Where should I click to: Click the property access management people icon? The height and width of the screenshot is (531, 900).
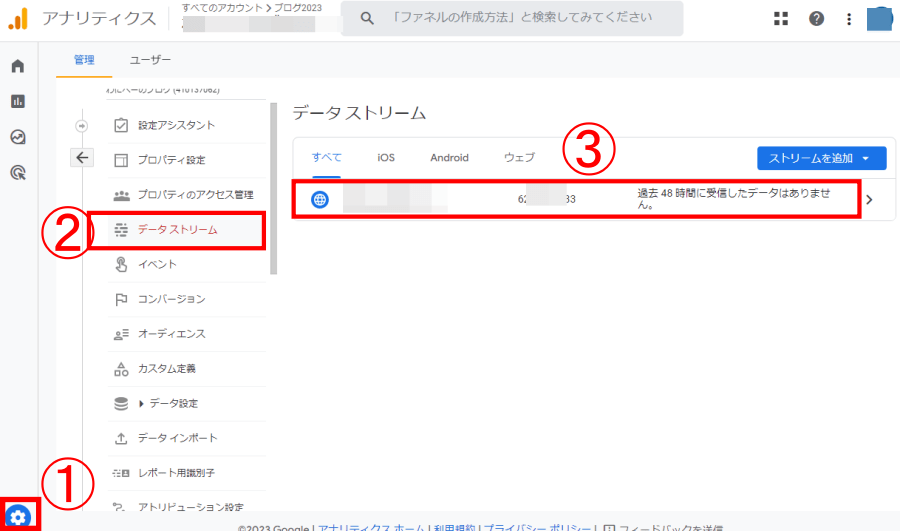click(x=121, y=195)
